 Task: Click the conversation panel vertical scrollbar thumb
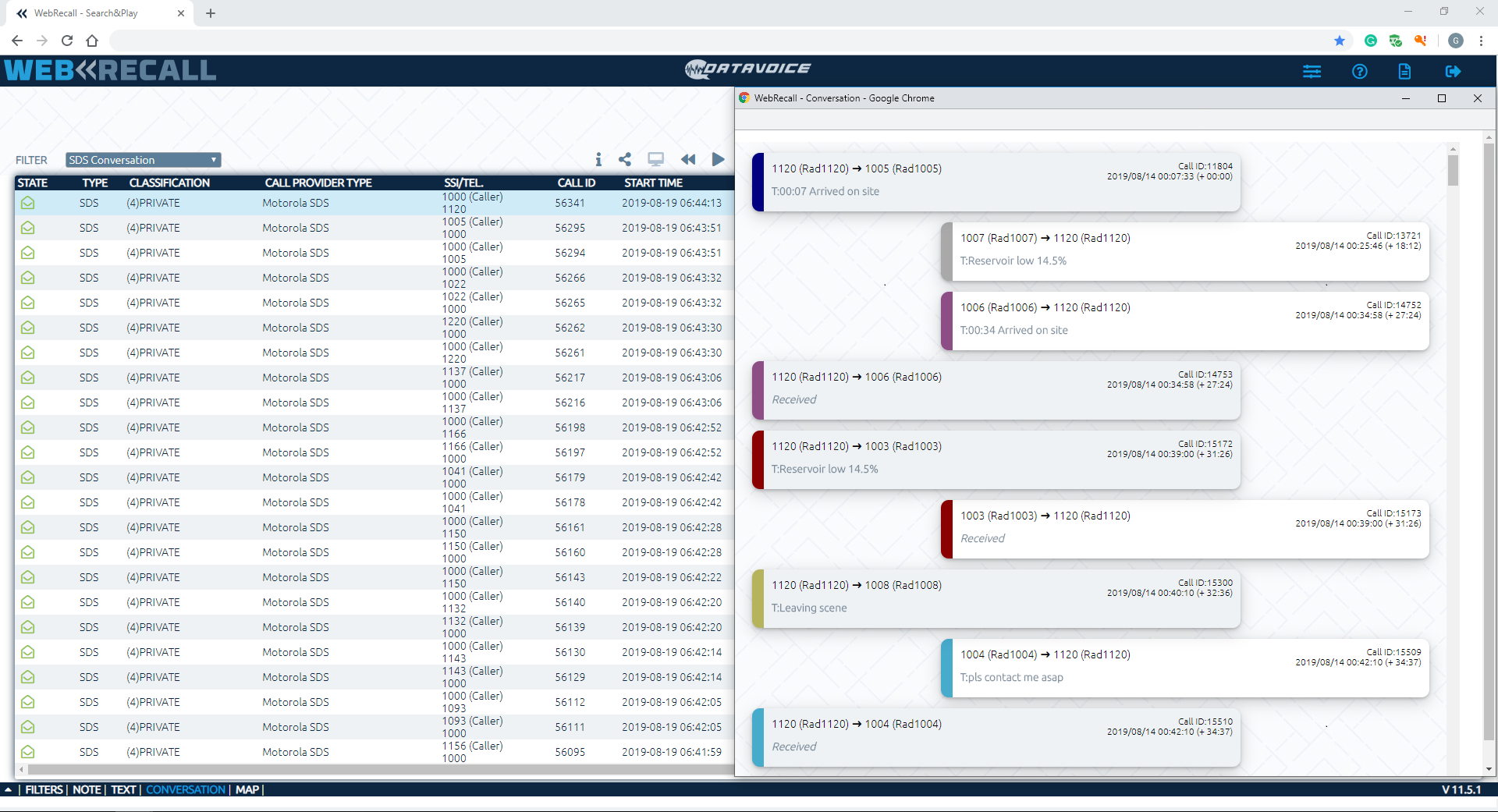click(x=1453, y=169)
